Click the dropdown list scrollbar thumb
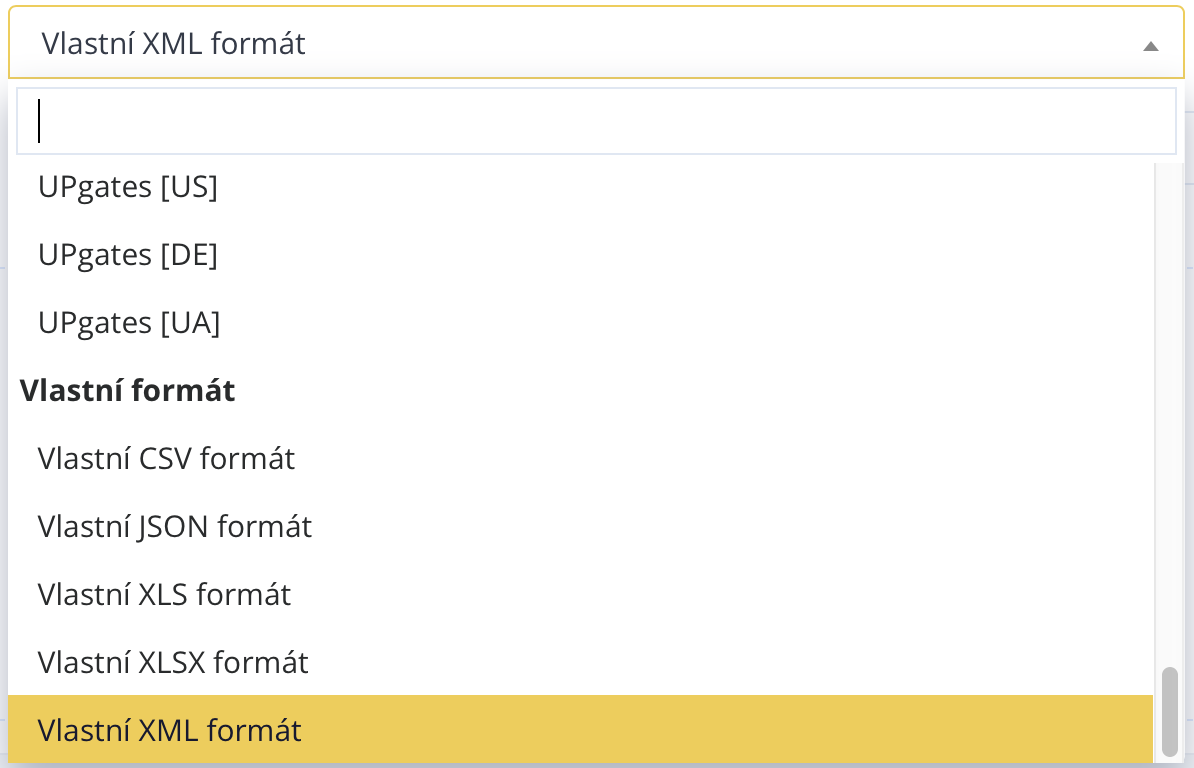 1169,711
